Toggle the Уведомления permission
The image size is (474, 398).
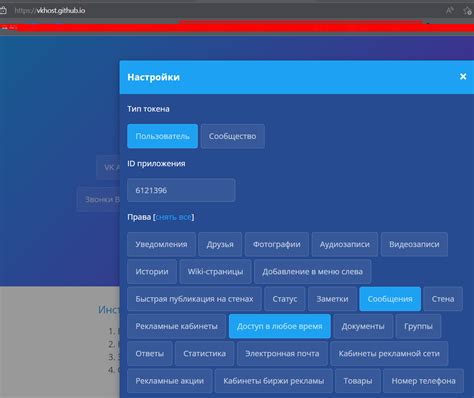[x=161, y=244]
